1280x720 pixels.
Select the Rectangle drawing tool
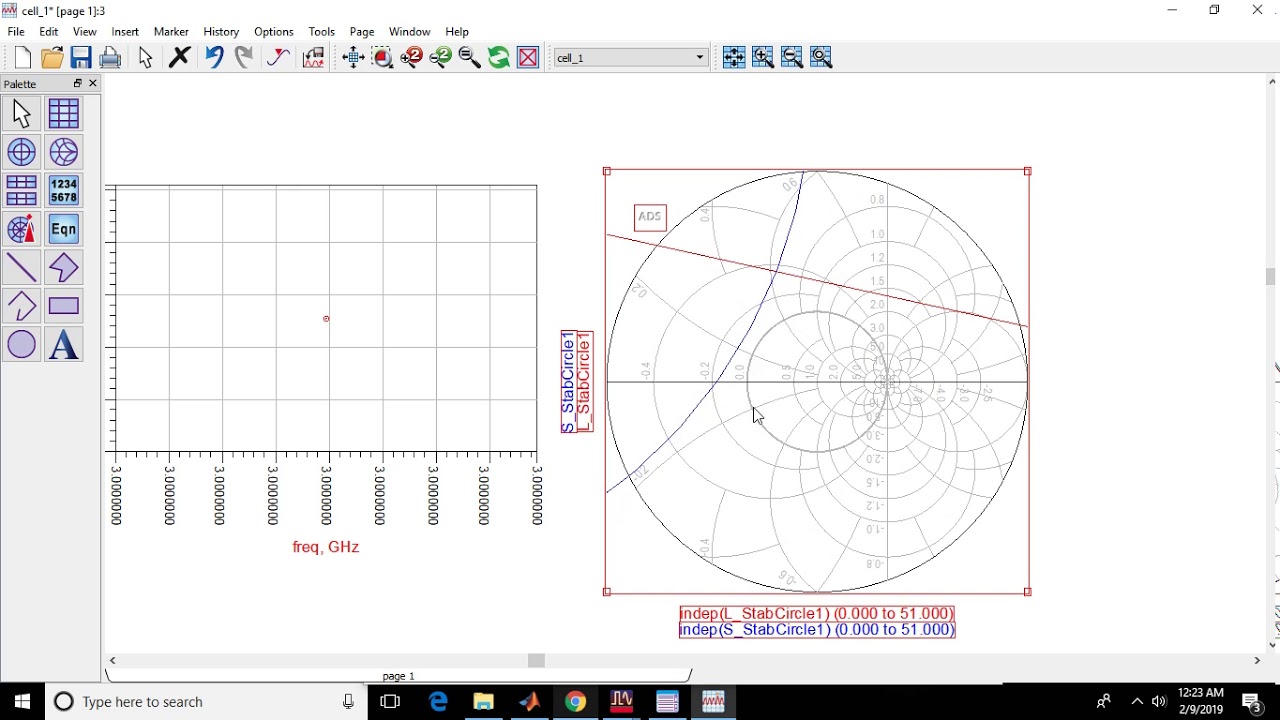[x=63, y=306]
